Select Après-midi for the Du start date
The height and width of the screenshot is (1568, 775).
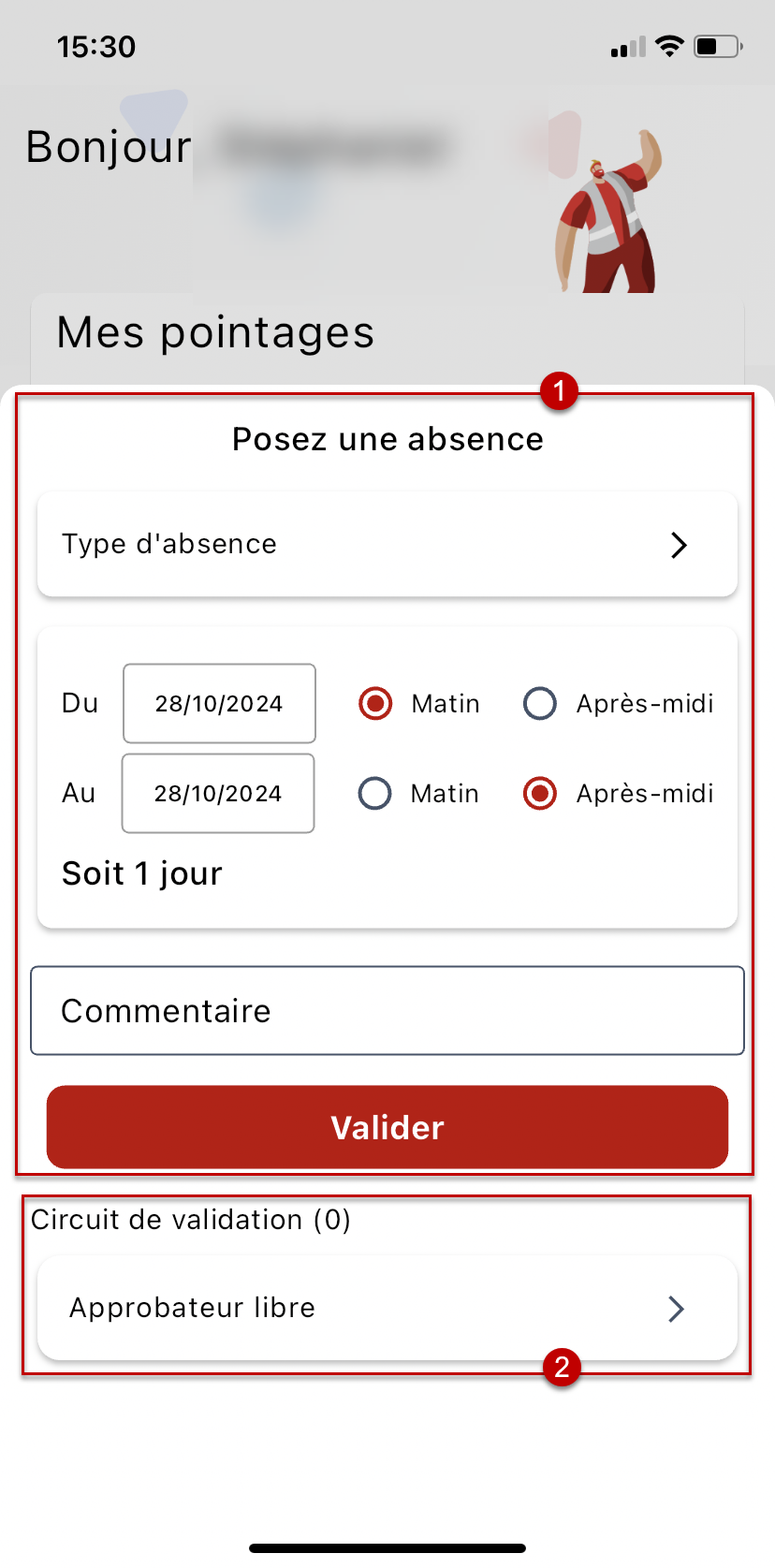point(540,703)
